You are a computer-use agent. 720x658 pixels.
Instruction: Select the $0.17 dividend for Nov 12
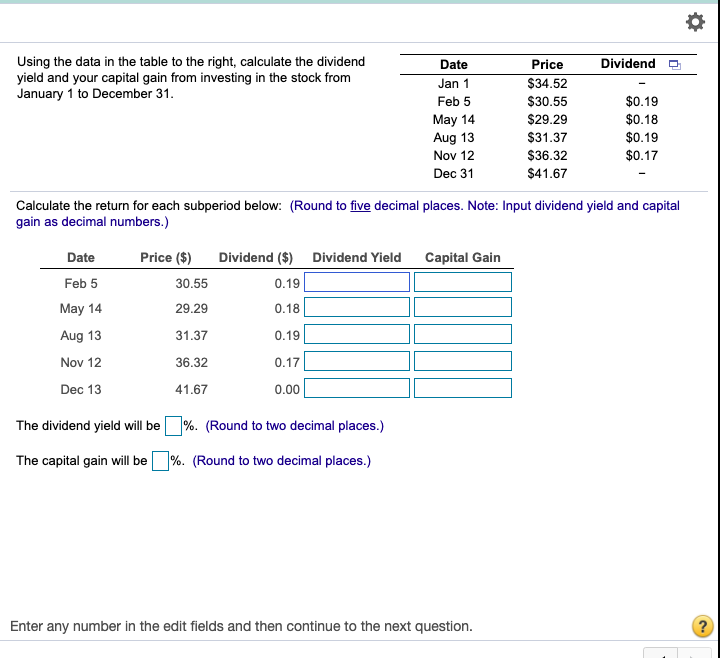pos(642,156)
